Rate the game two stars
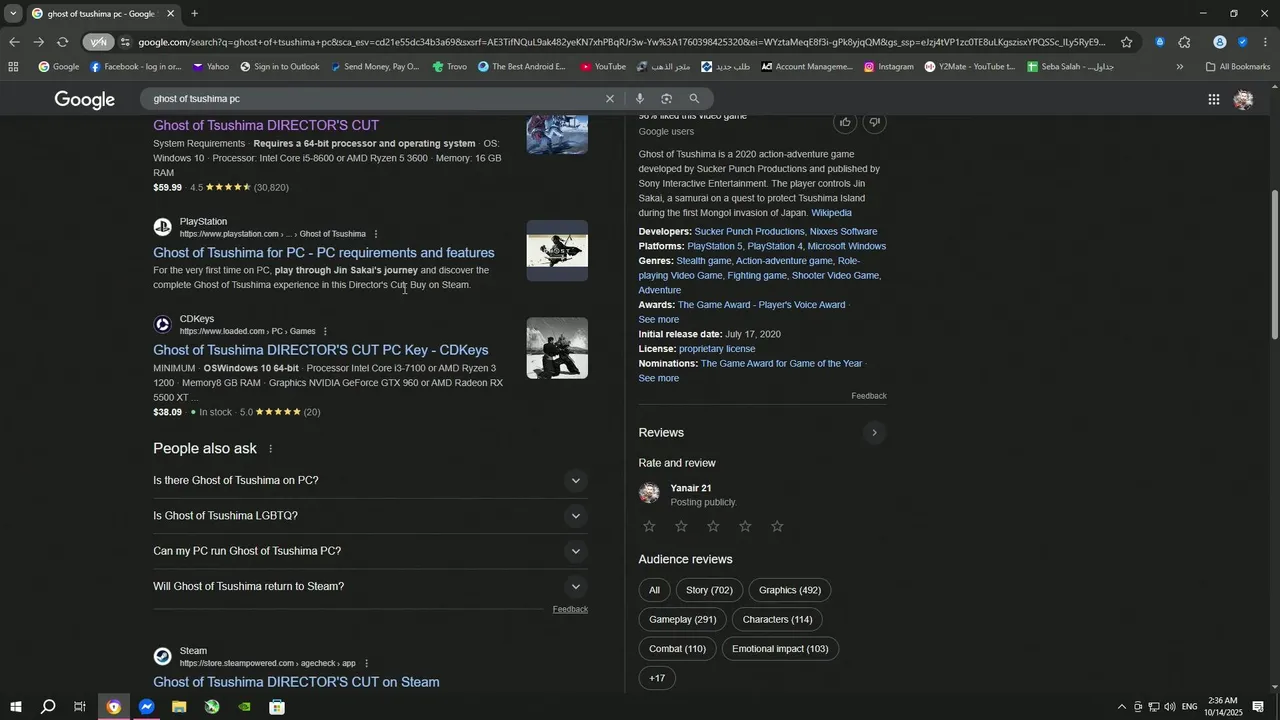The image size is (1280, 720). [x=681, y=526]
